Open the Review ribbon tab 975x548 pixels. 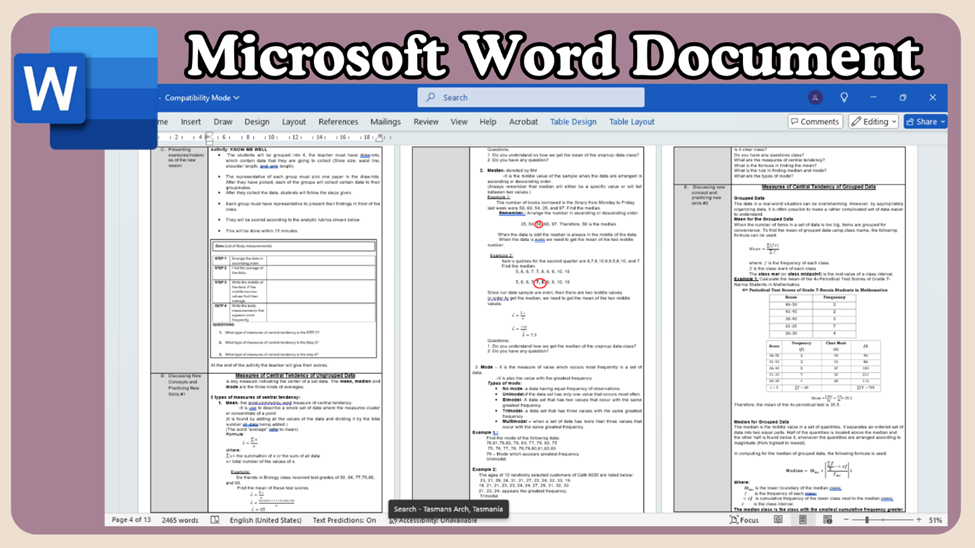pyautogui.click(x=425, y=122)
